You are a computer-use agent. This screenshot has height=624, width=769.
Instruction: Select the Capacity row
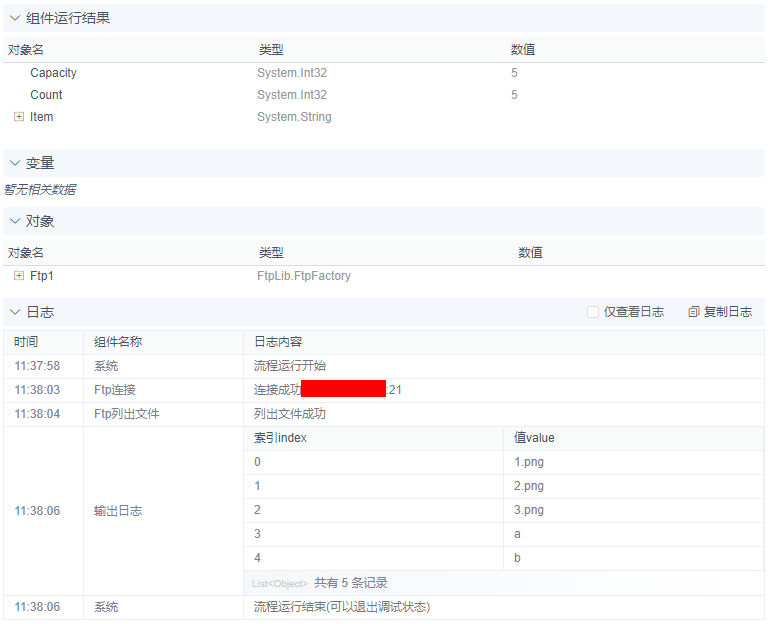pos(53,73)
